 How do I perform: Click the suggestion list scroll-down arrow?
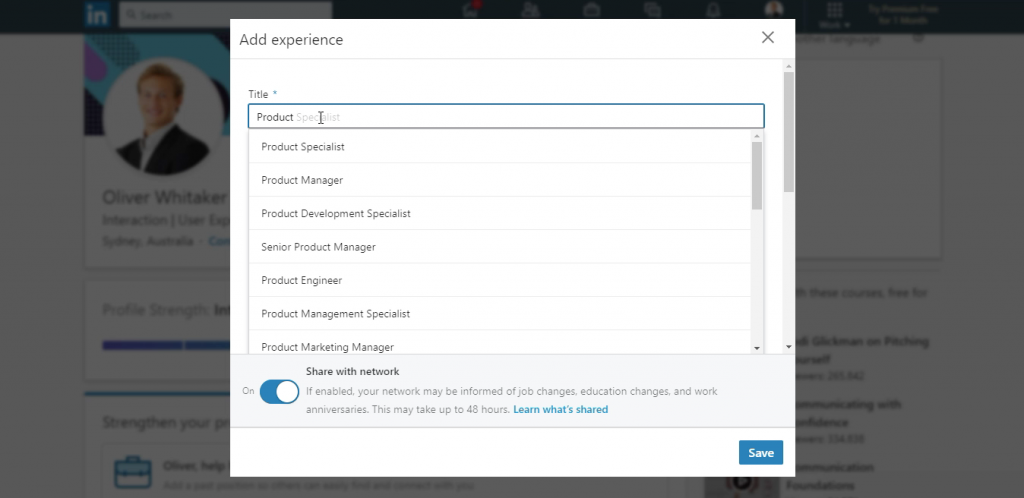click(x=757, y=349)
